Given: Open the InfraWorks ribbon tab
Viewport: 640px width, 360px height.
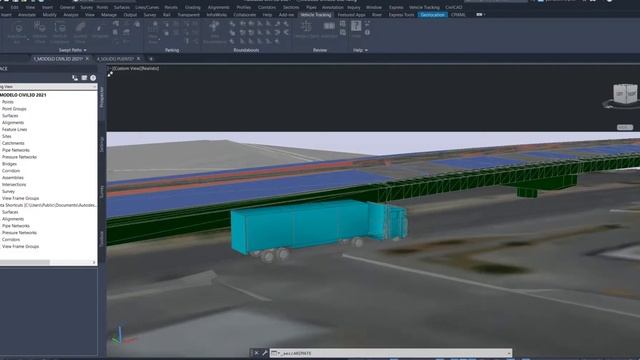Looking at the screenshot, I should coord(217,15).
